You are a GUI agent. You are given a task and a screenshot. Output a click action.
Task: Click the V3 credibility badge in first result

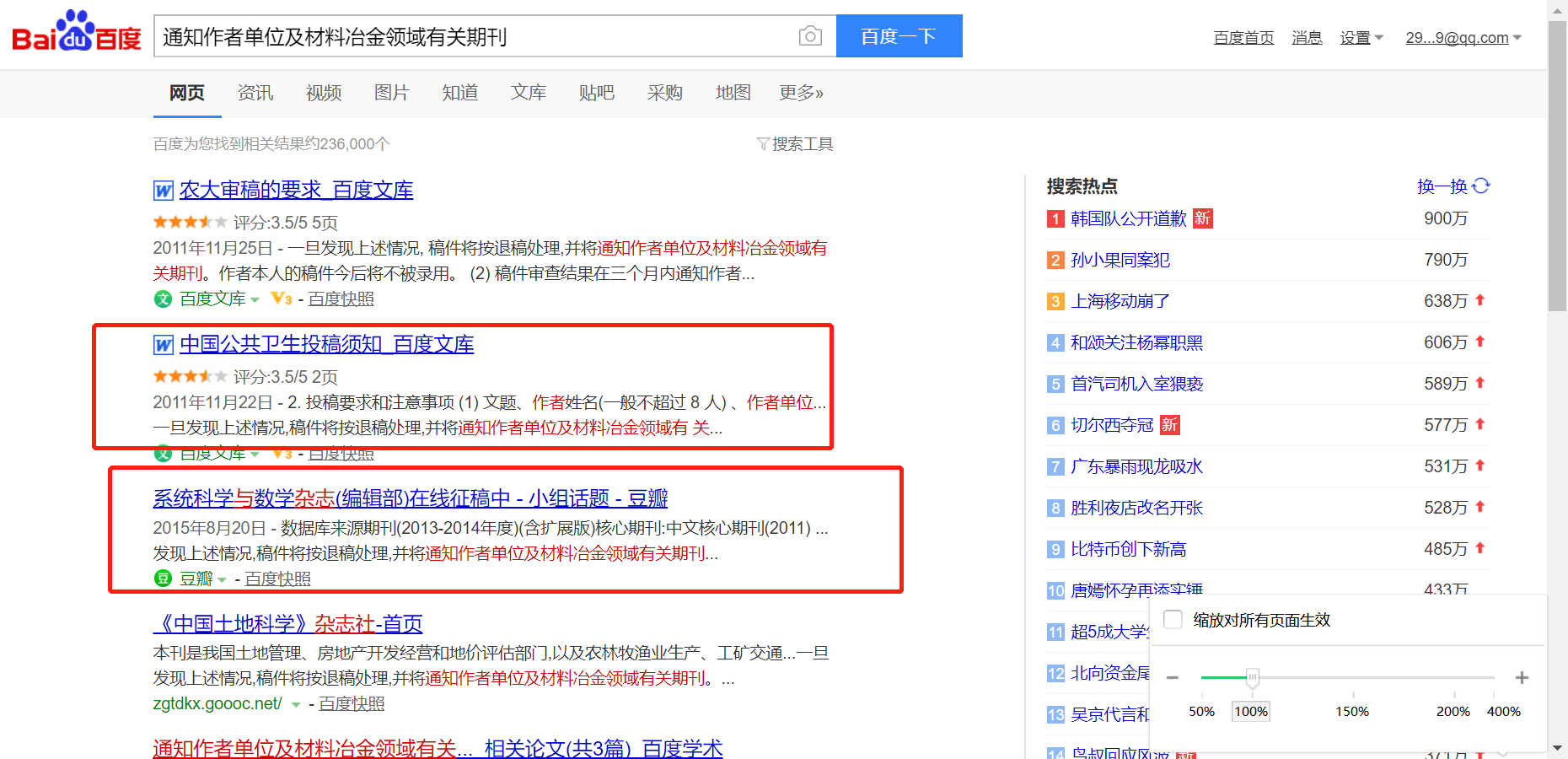[282, 299]
